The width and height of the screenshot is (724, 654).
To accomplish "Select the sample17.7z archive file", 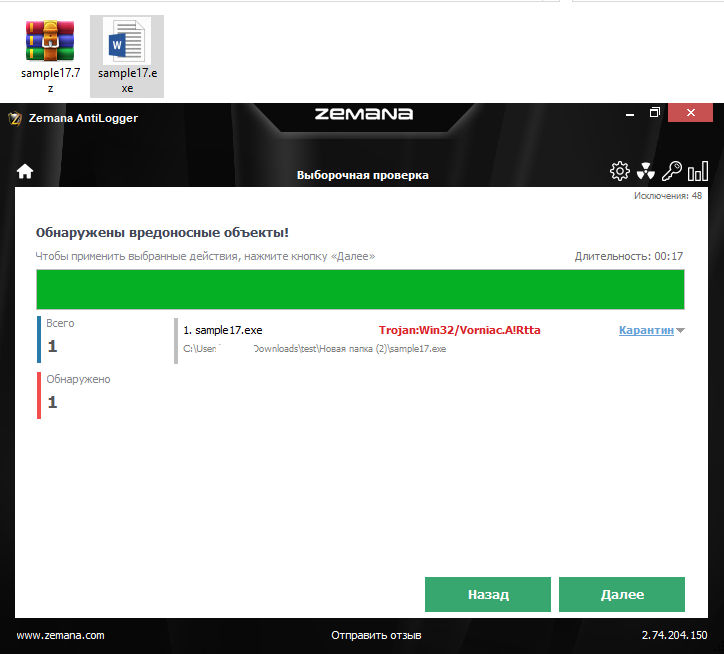I will point(50,55).
